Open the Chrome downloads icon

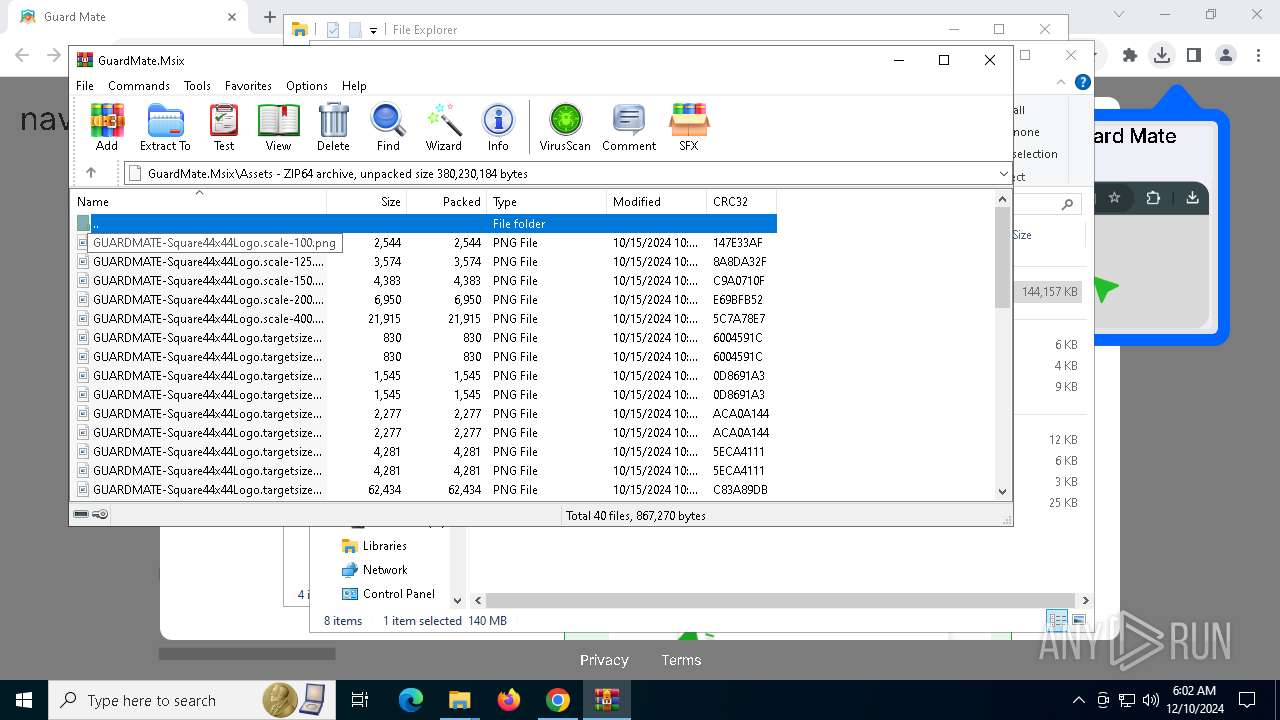1161,56
